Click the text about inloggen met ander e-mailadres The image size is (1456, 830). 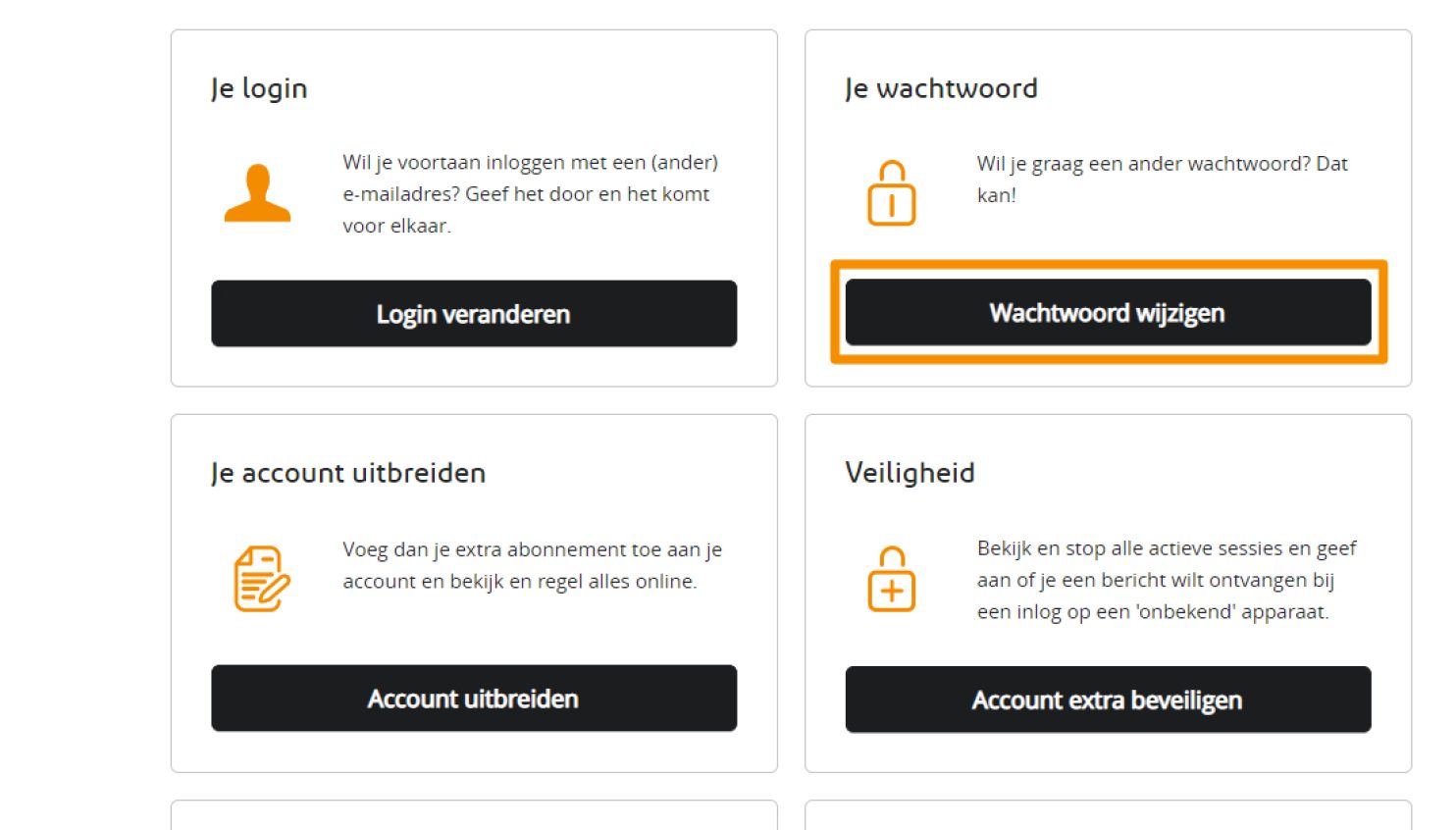click(530, 193)
